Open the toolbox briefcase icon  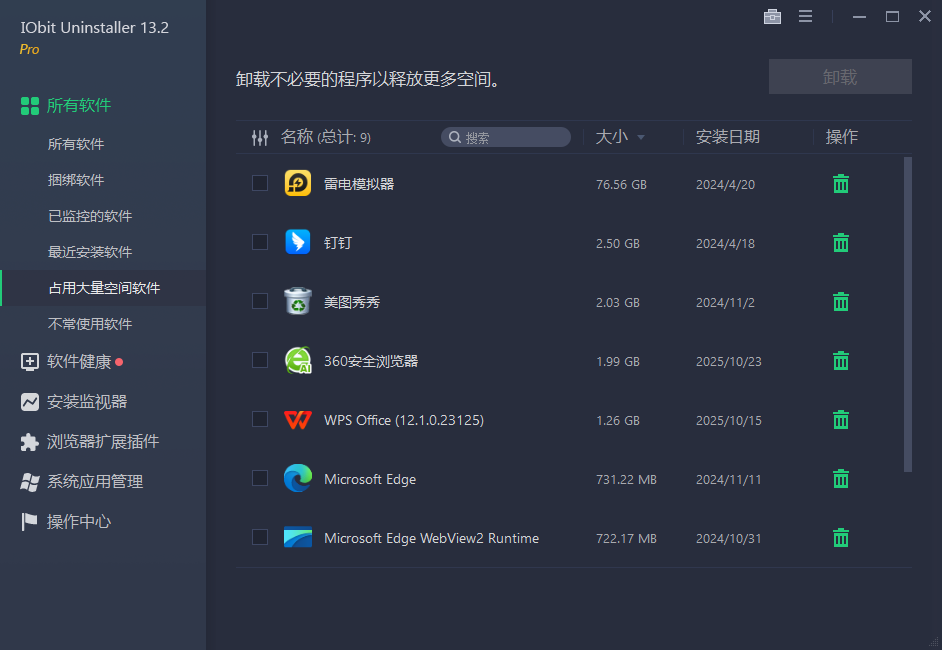772,17
